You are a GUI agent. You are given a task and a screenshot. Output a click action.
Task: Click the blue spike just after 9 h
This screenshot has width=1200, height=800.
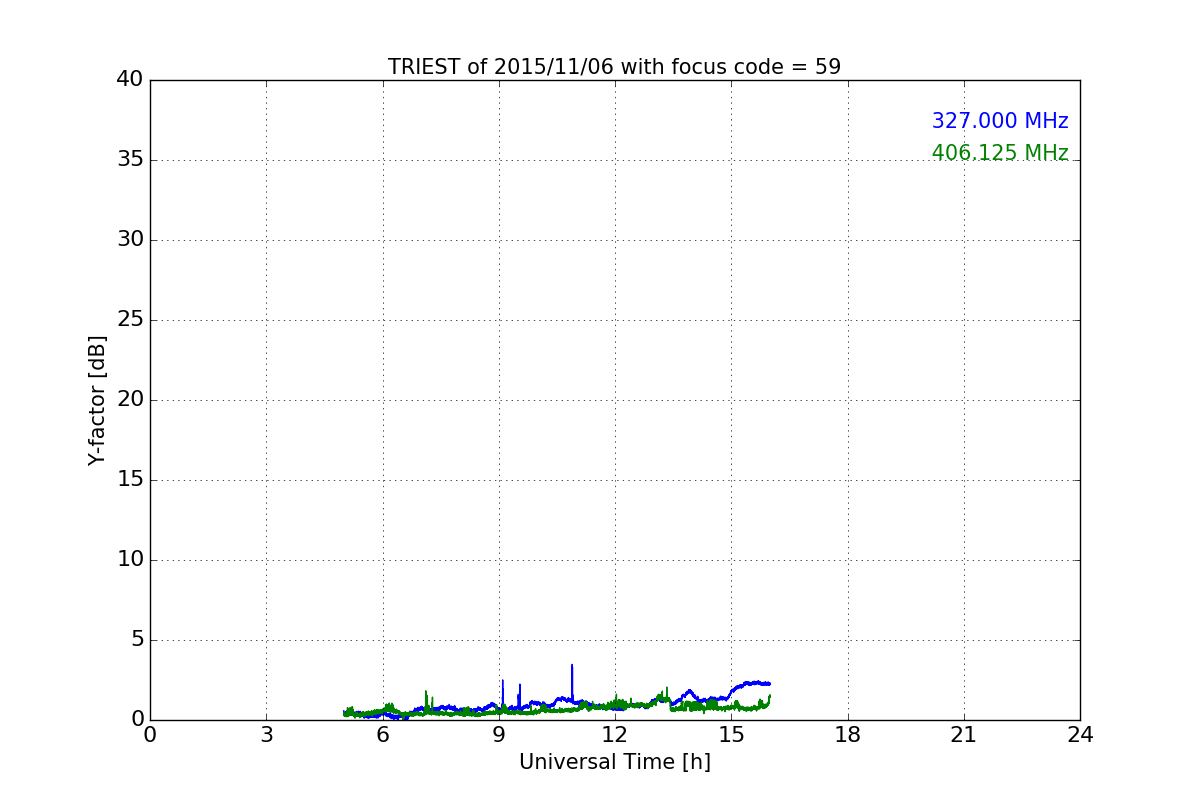(x=502, y=694)
